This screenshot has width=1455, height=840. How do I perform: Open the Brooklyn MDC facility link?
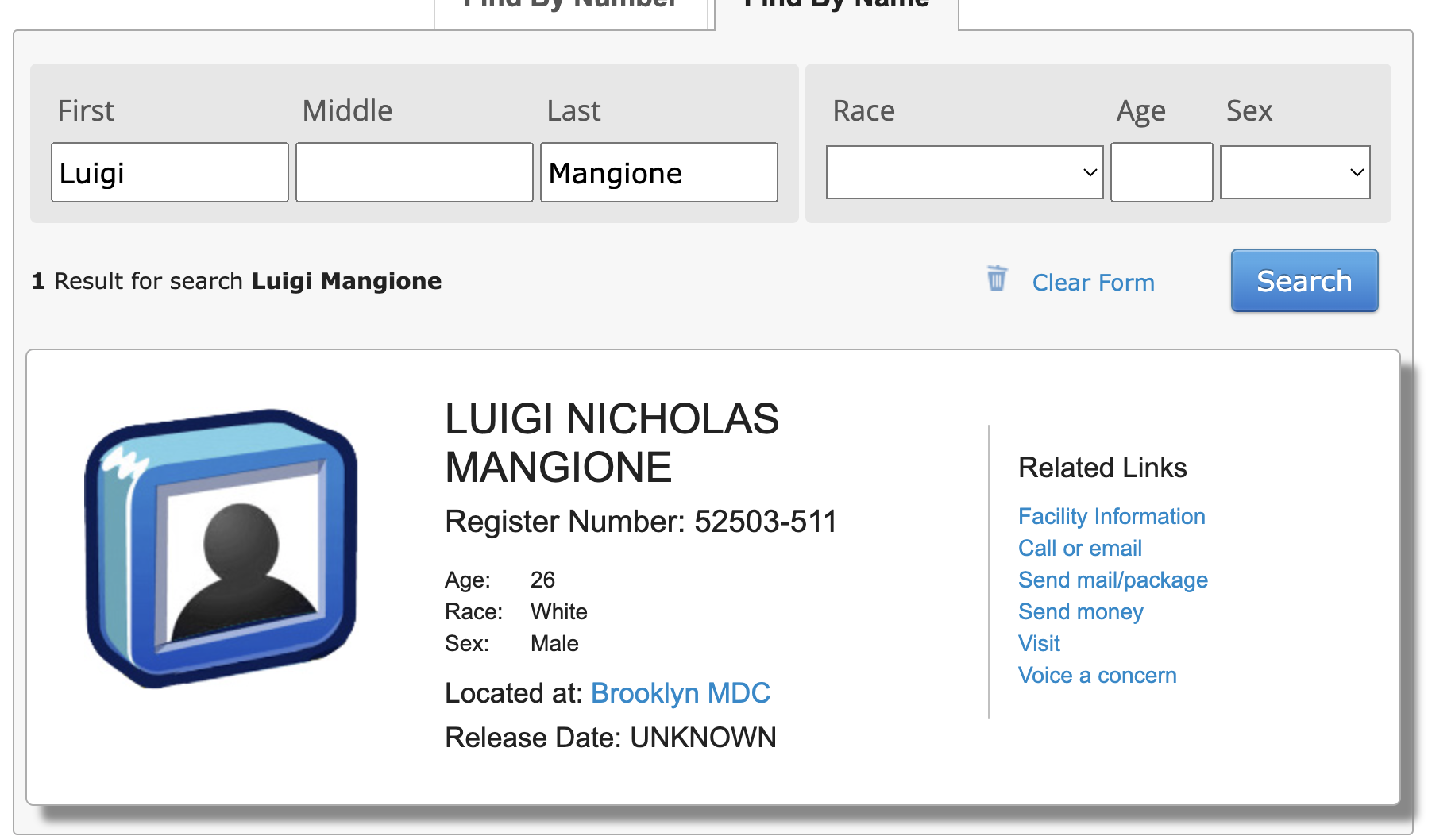click(x=680, y=692)
